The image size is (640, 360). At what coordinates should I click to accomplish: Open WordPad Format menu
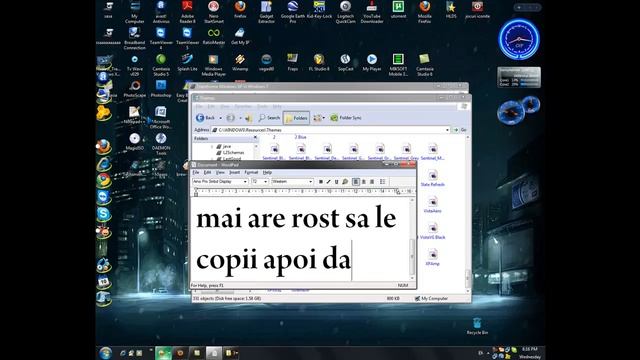click(x=251, y=173)
